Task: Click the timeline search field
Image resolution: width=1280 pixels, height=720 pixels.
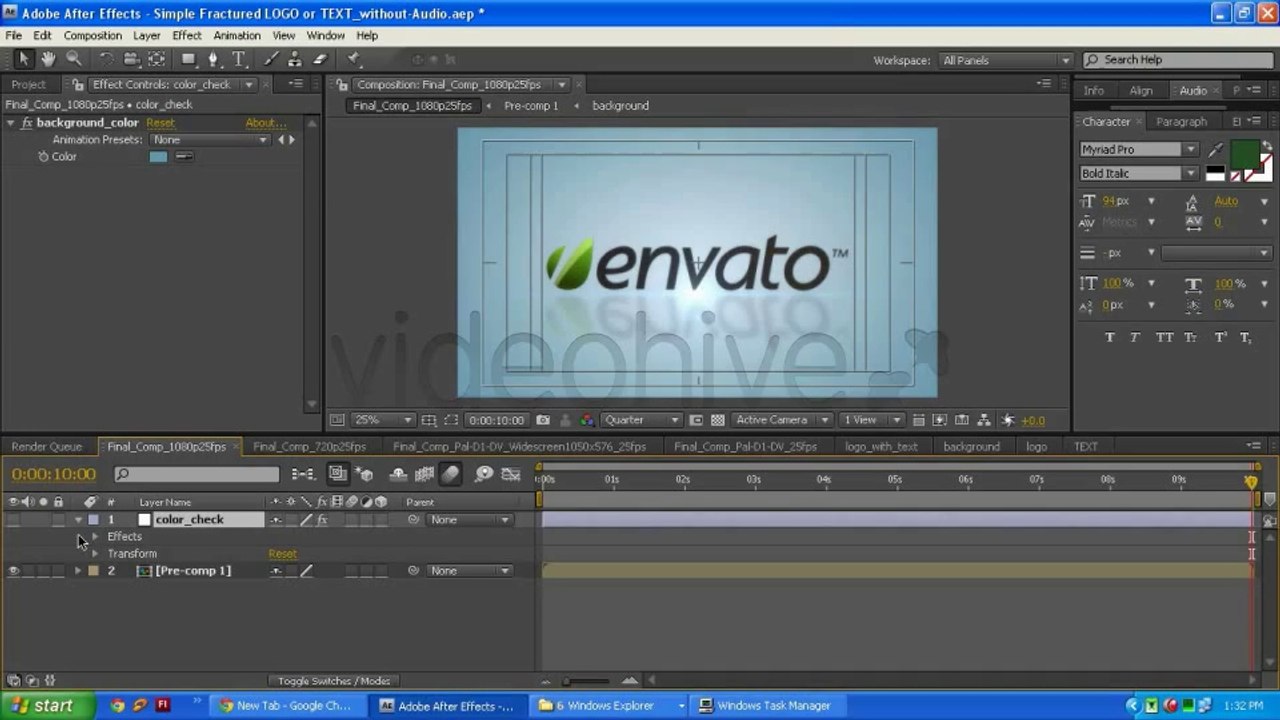Action: 196,474
